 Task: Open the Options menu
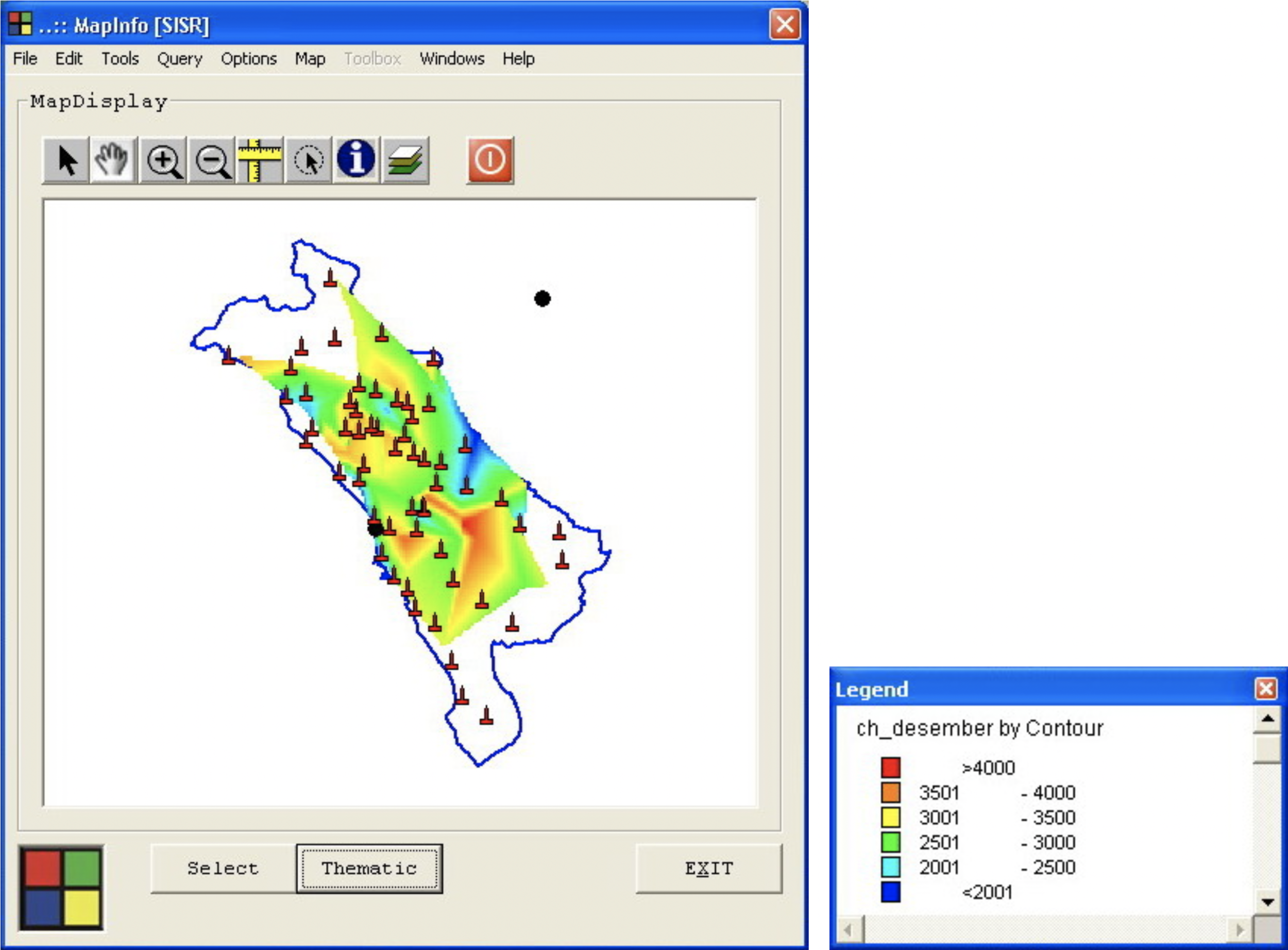pyautogui.click(x=248, y=59)
